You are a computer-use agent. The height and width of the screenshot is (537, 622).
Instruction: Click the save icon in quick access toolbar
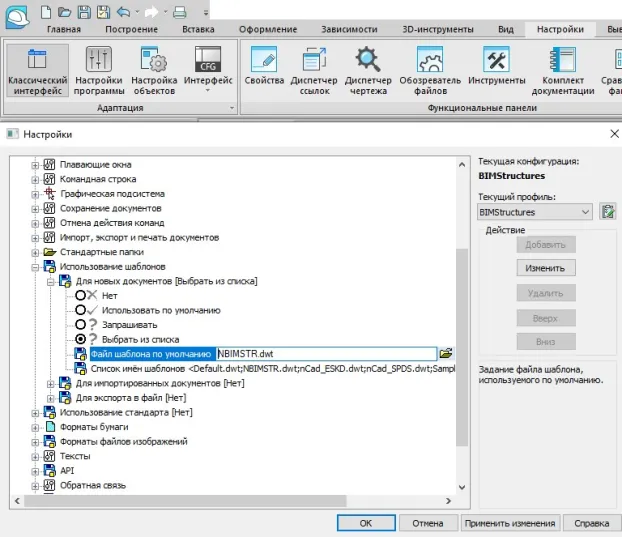(84, 12)
